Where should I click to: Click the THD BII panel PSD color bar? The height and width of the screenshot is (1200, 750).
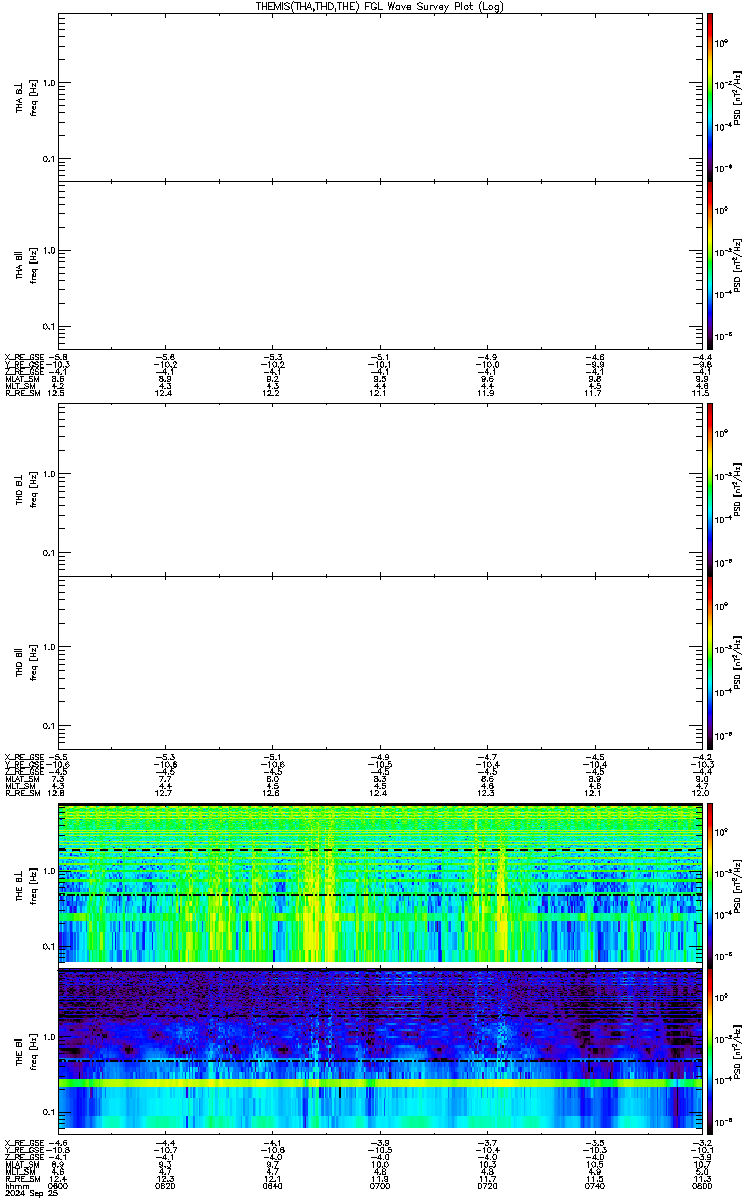pos(710,662)
